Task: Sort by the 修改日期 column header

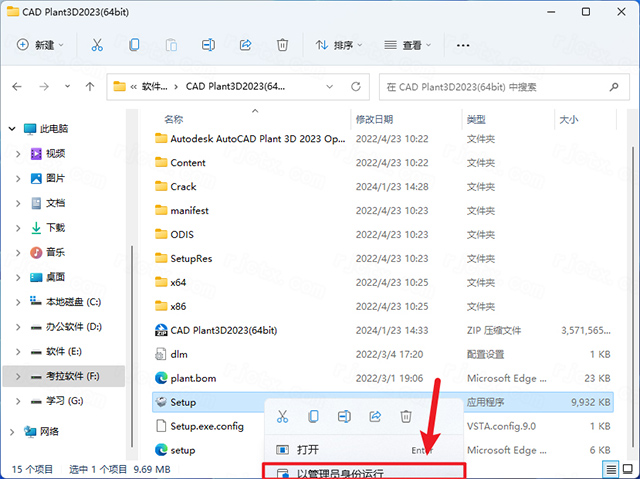Action: click(374, 119)
